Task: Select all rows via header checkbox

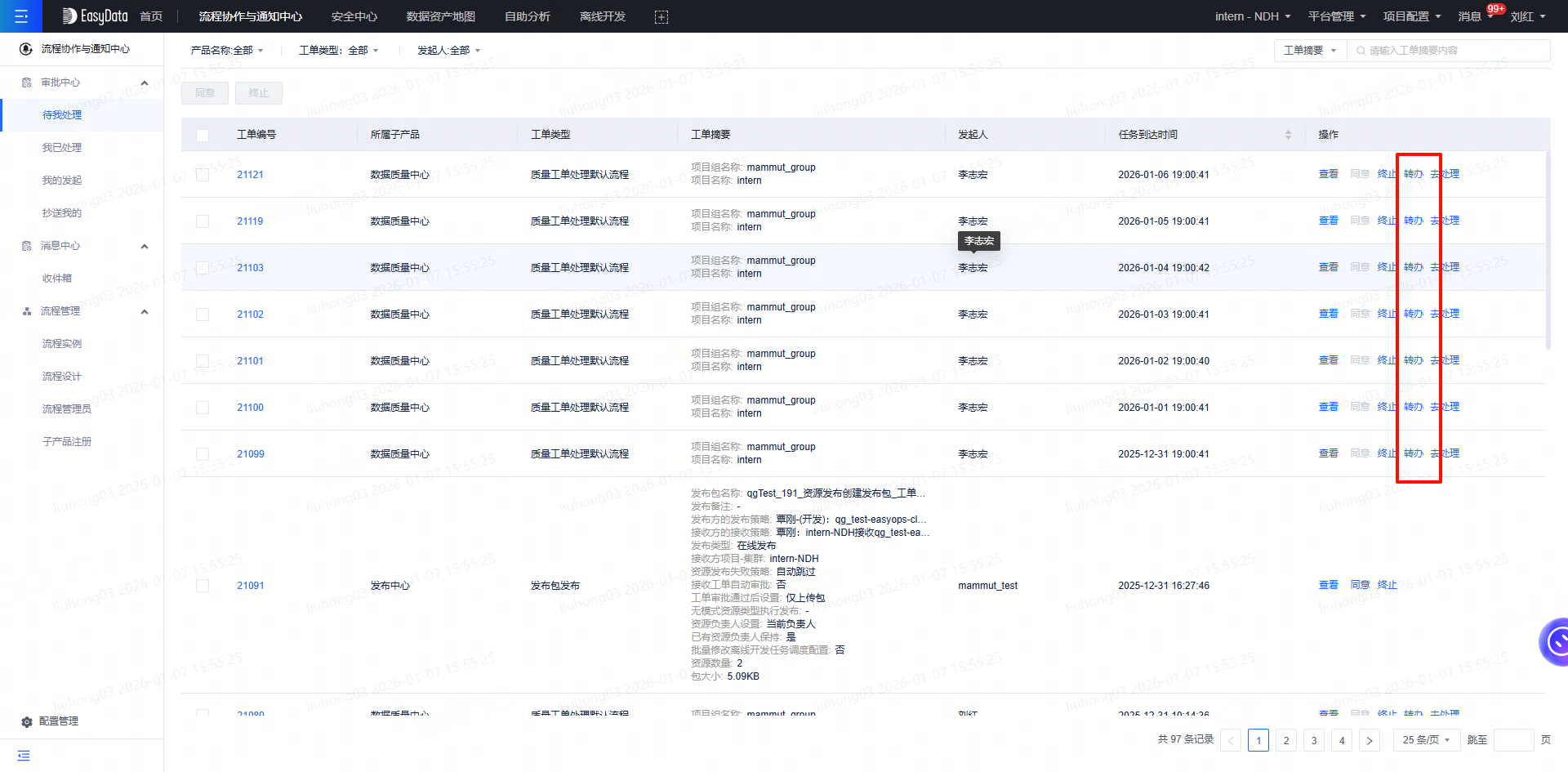Action: 203,135
